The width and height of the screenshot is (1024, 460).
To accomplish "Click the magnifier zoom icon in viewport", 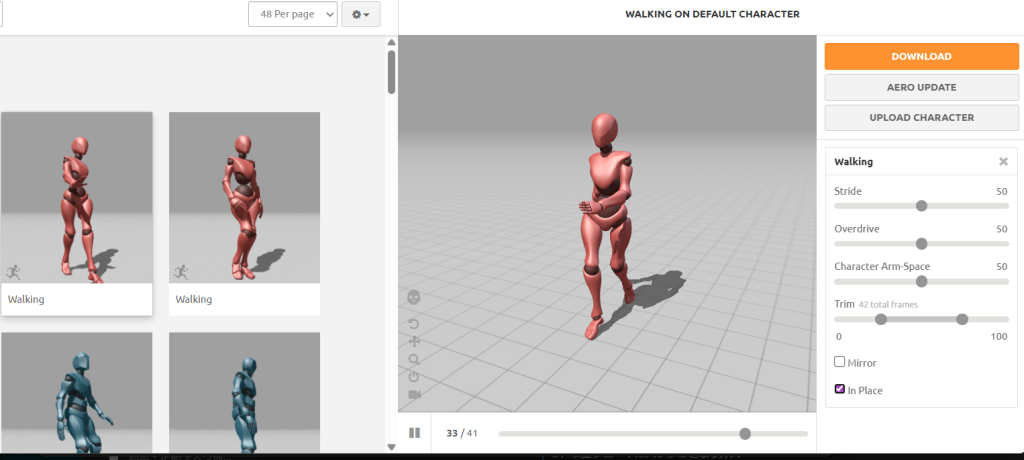I will [414, 359].
